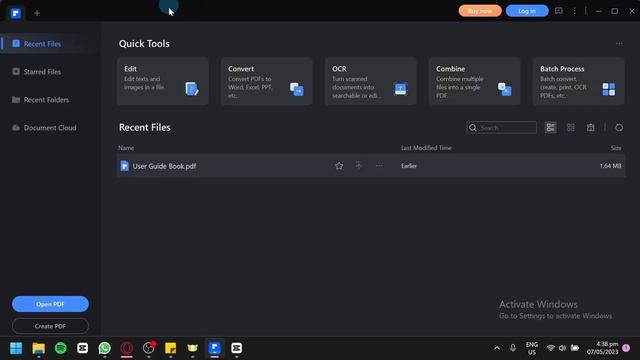Open clock and date 4:38 pm

click(x=602, y=348)
